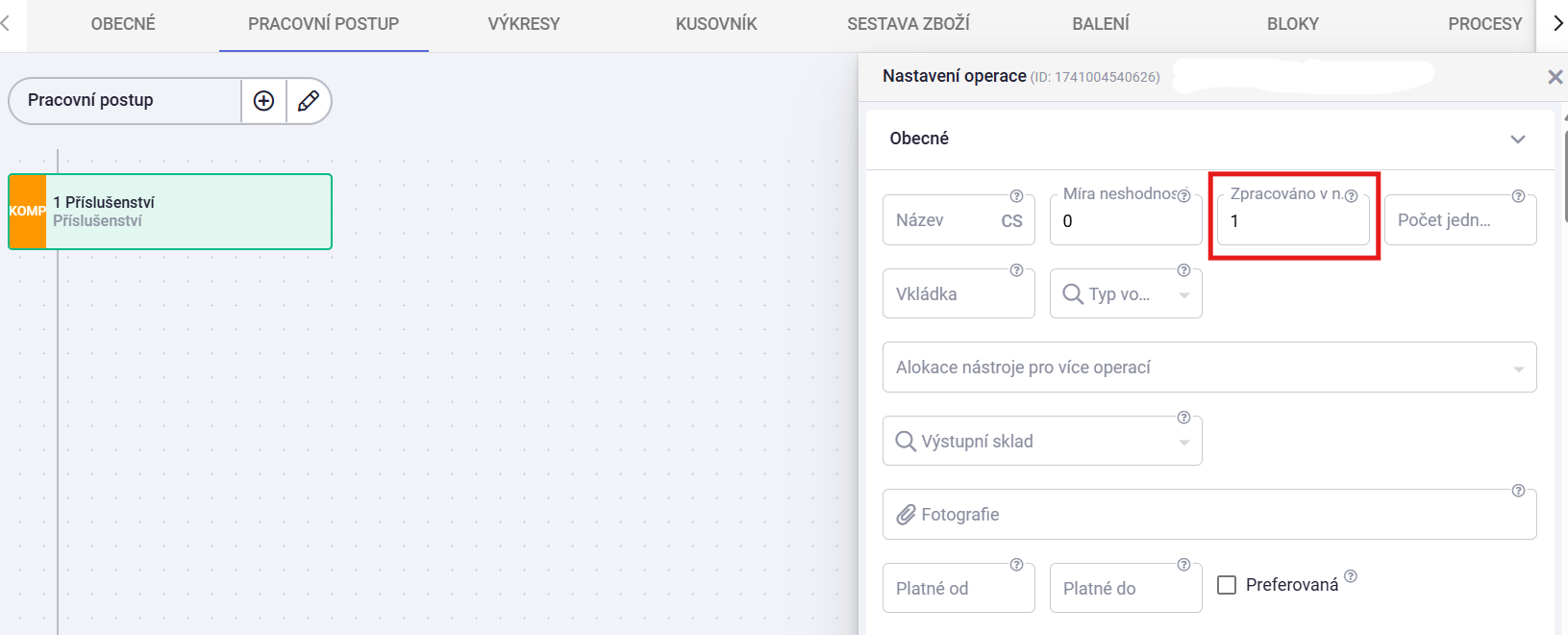Screen dimensions: 1568x635
Task: Show help icon for Zpracováno v n. field
Action: tap(1351, 196)
